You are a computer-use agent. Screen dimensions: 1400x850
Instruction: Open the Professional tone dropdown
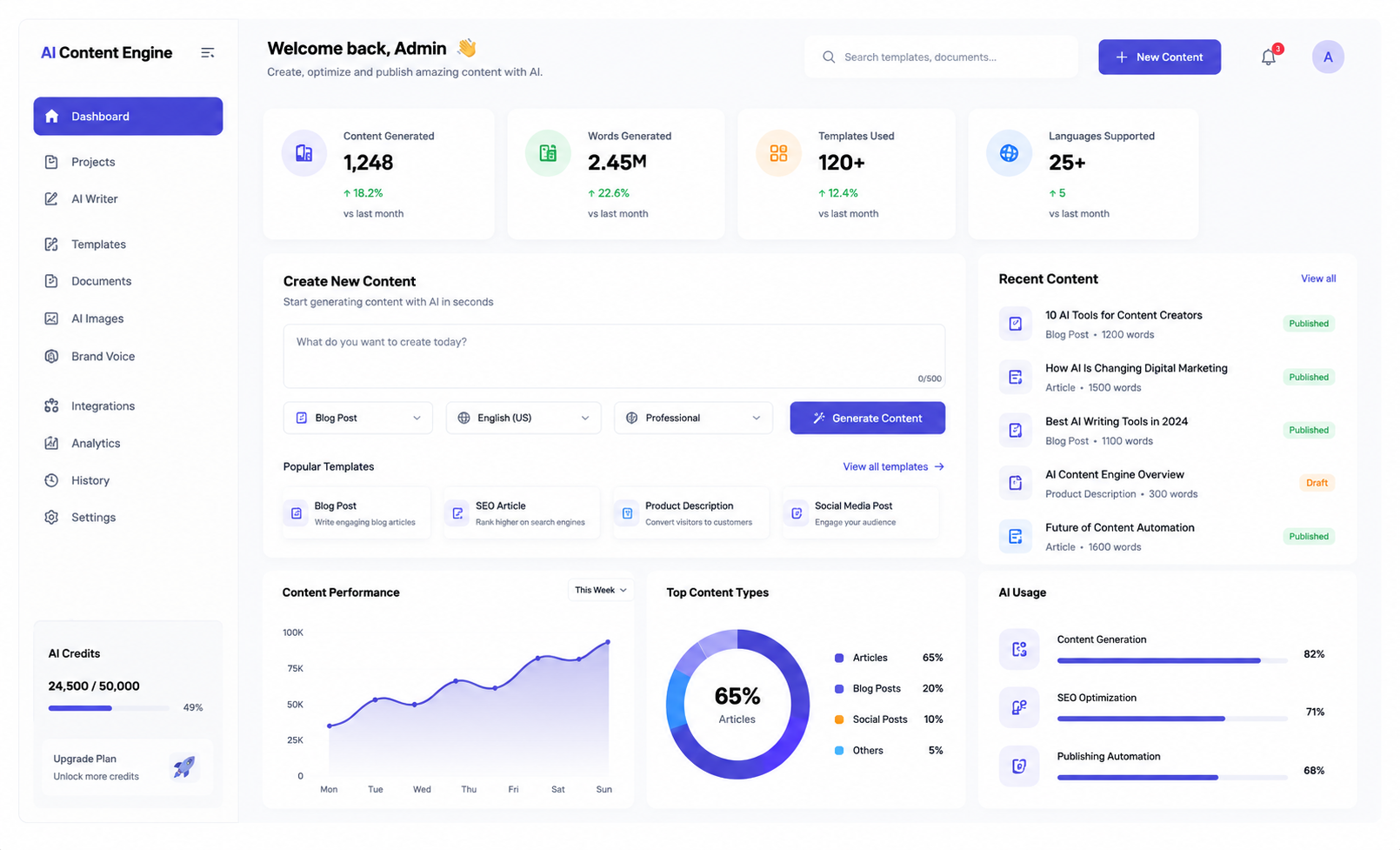(x=693, y=418)
